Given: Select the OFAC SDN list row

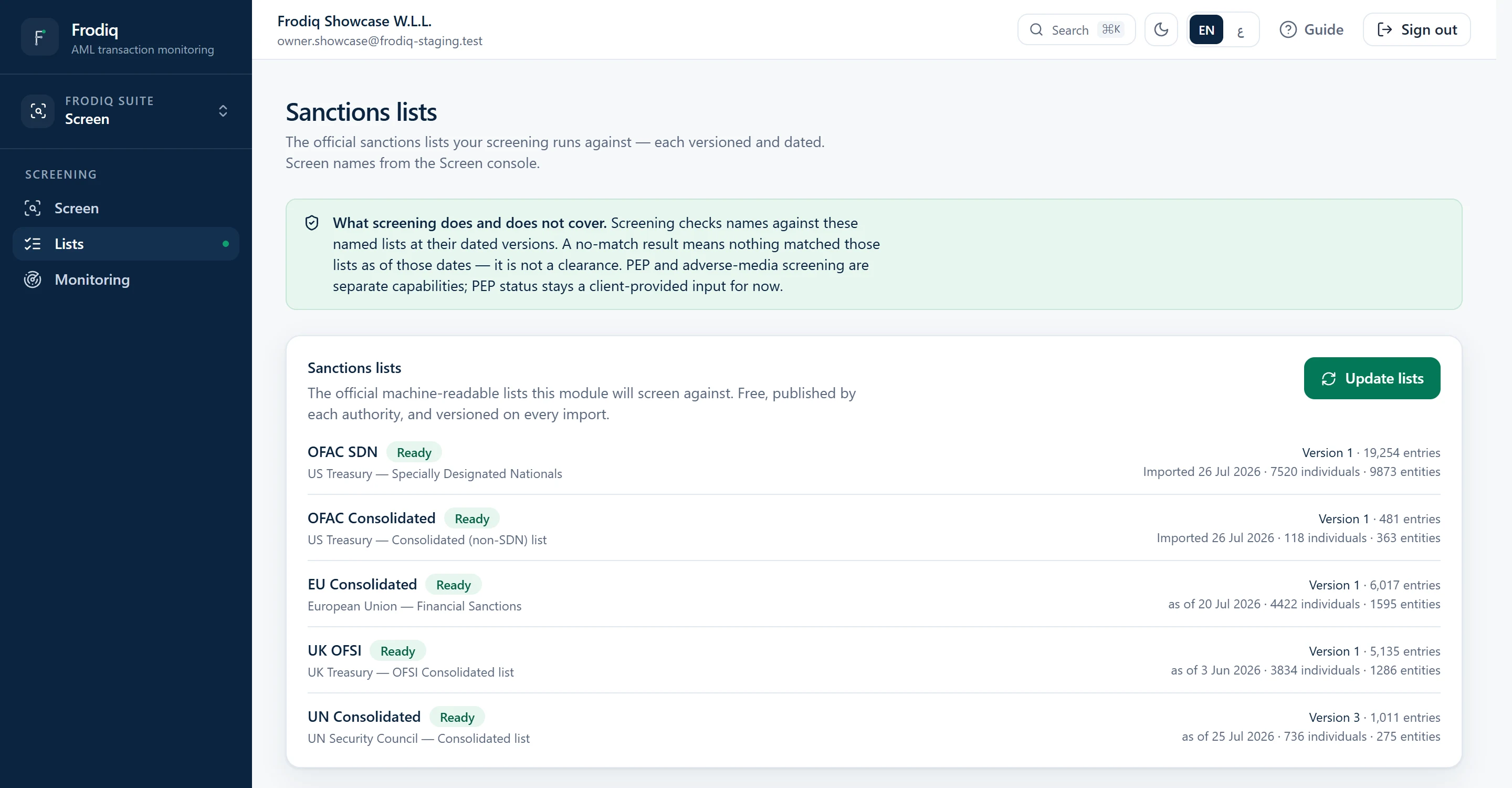Looking at the screenshot, I should (874, 462).
